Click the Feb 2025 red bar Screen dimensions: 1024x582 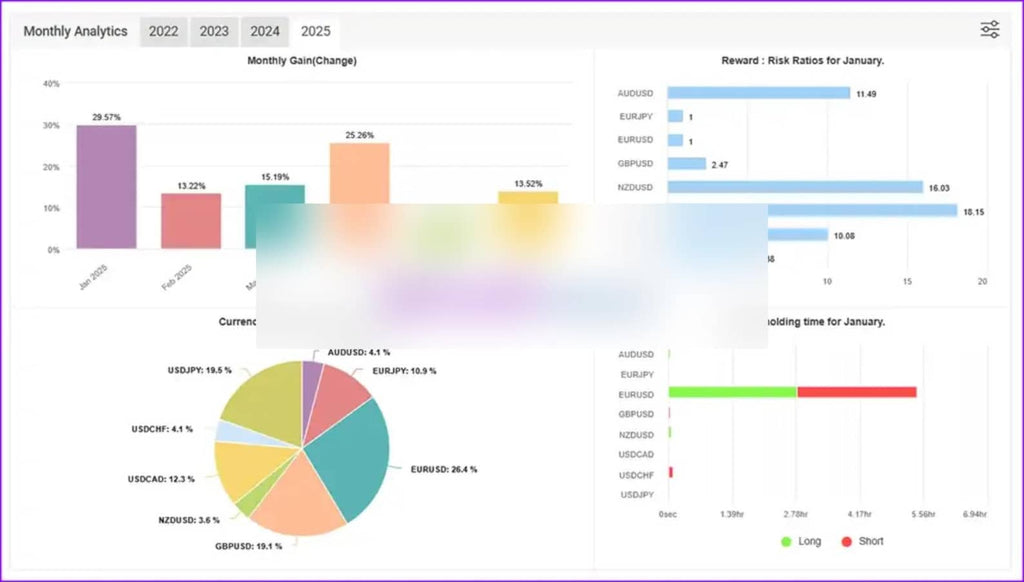pyautogui.click(x=191, y=221)
